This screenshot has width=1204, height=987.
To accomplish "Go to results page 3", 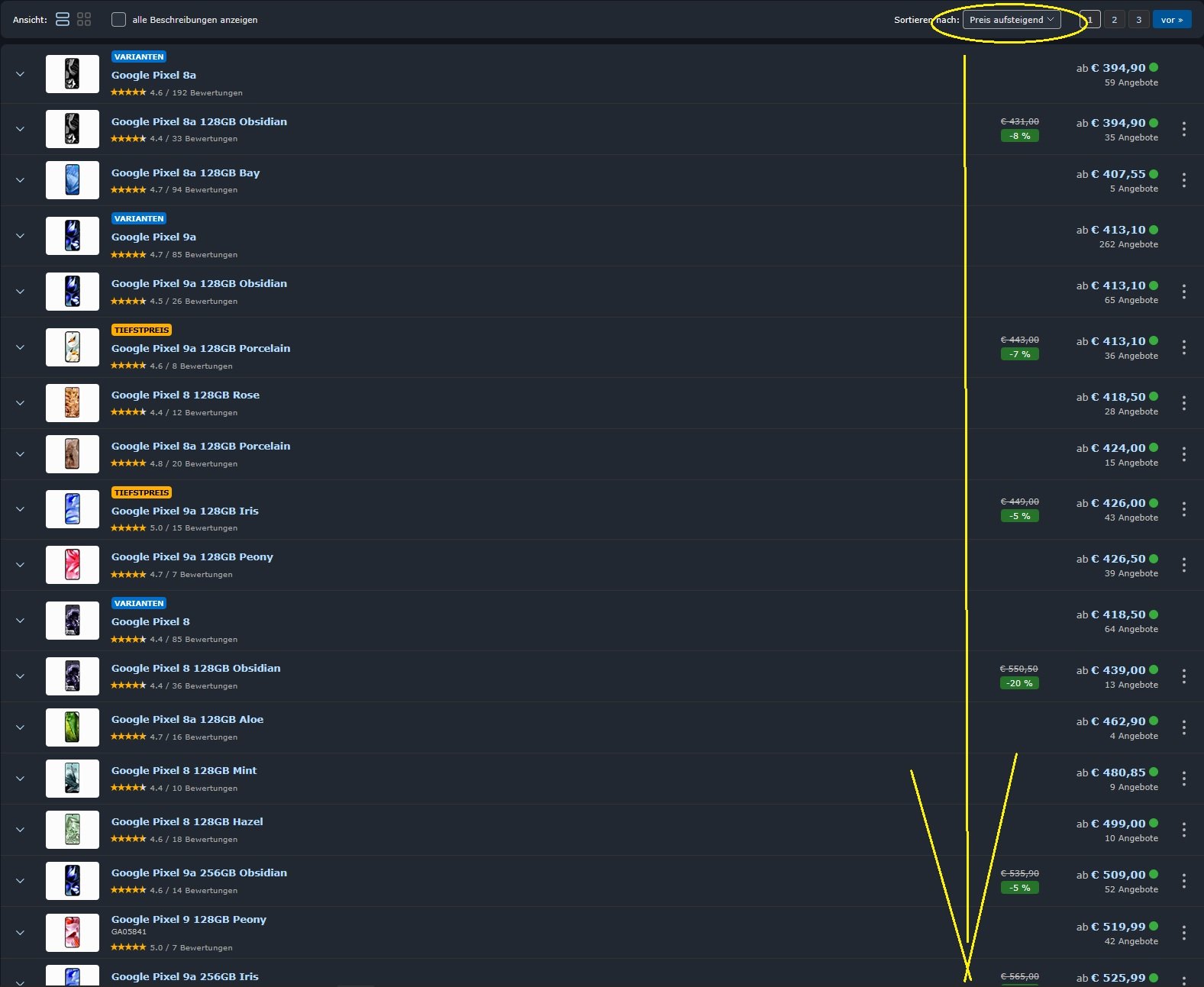I will (1139, 20).
